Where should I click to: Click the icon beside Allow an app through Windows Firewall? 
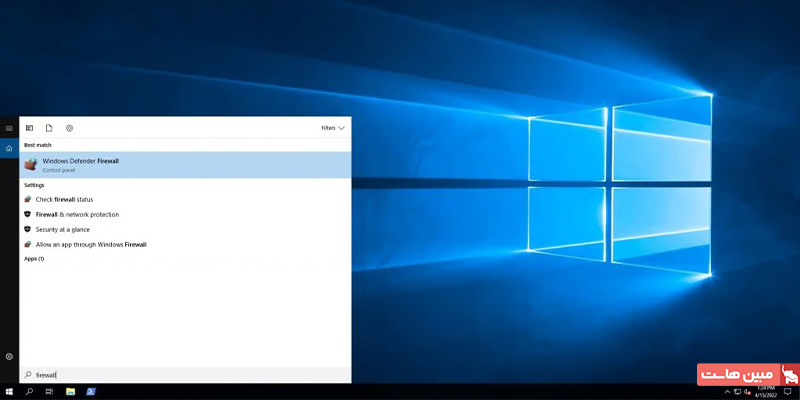coord(28,244)
